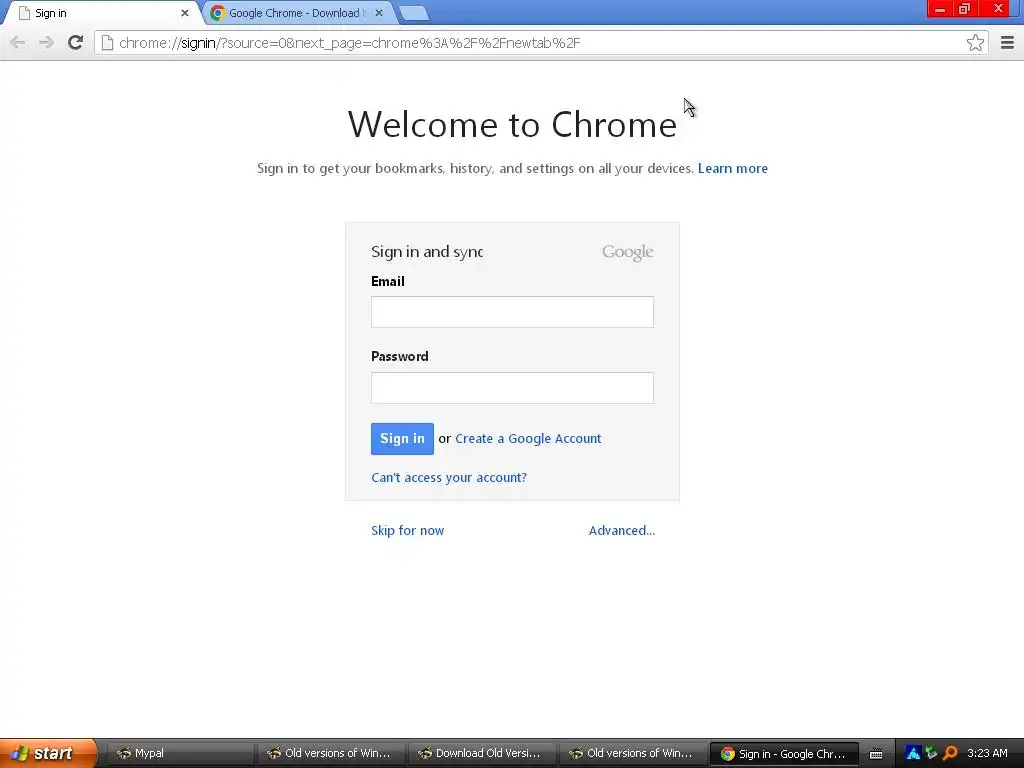Restore down the Chrome window
Viewport: 1024px width, 768px height.
coord(964,9)
